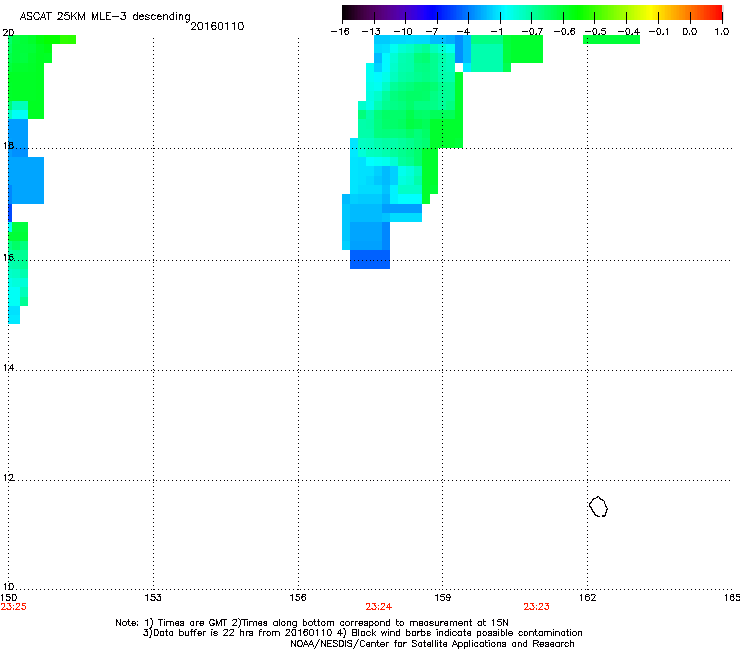740x650 pixels.
Task: Click the -0.4 color scale label
Action: click(x=629, y=32)
